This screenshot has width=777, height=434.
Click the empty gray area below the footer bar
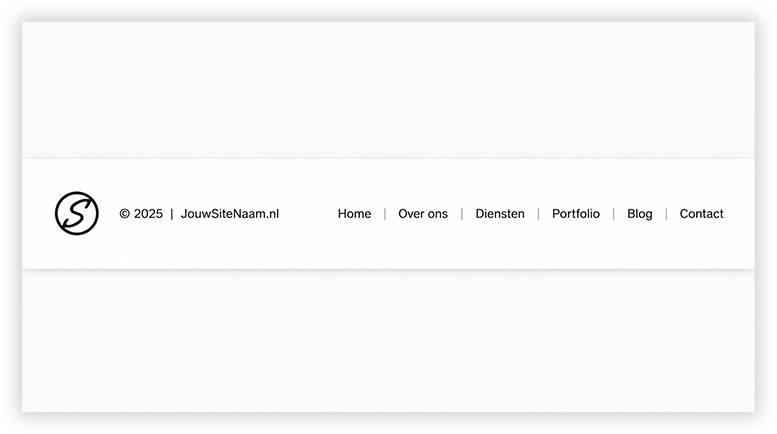click(388, 341)
